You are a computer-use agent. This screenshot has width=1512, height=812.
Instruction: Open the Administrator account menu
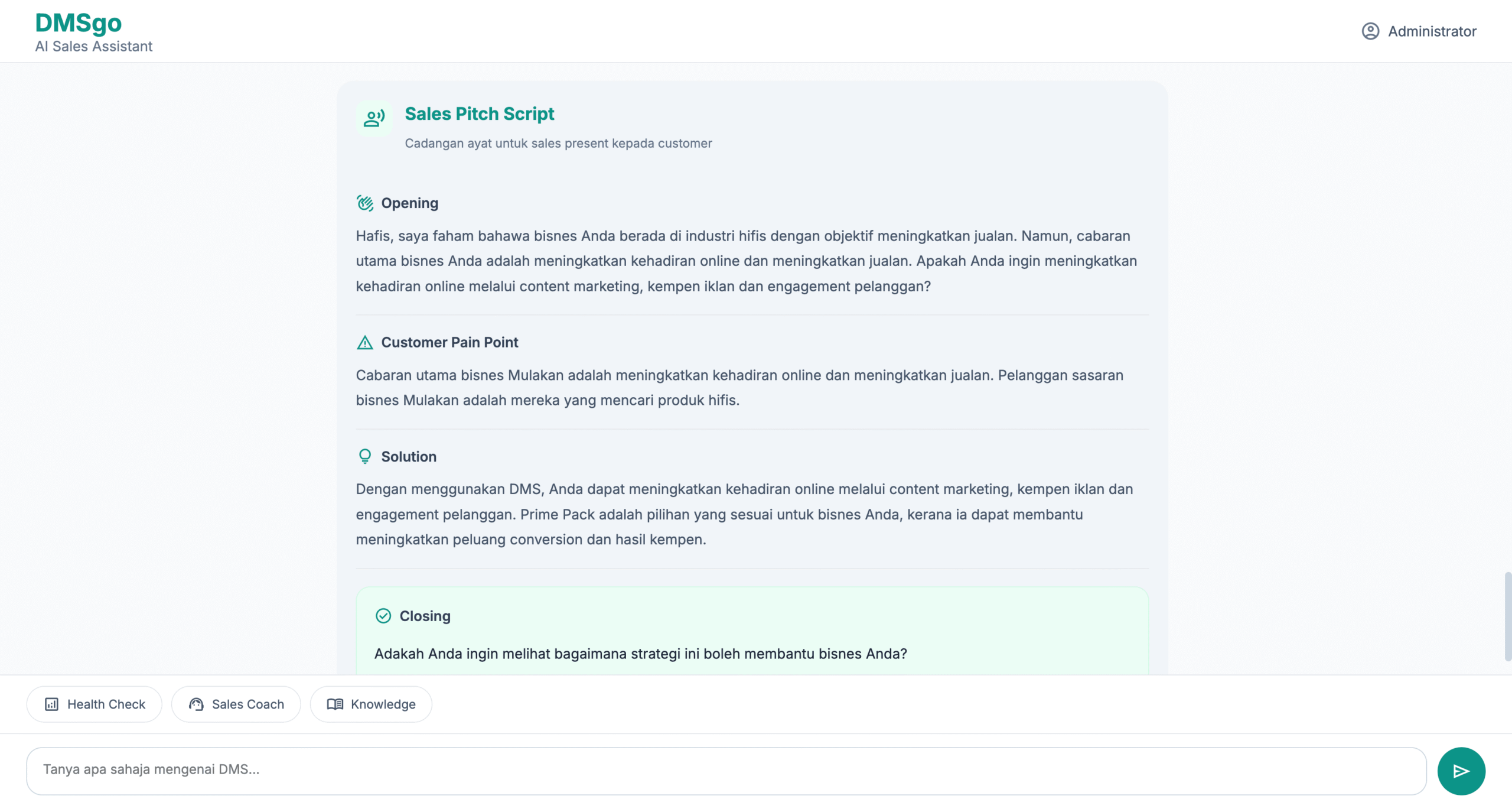point(1419,31)
